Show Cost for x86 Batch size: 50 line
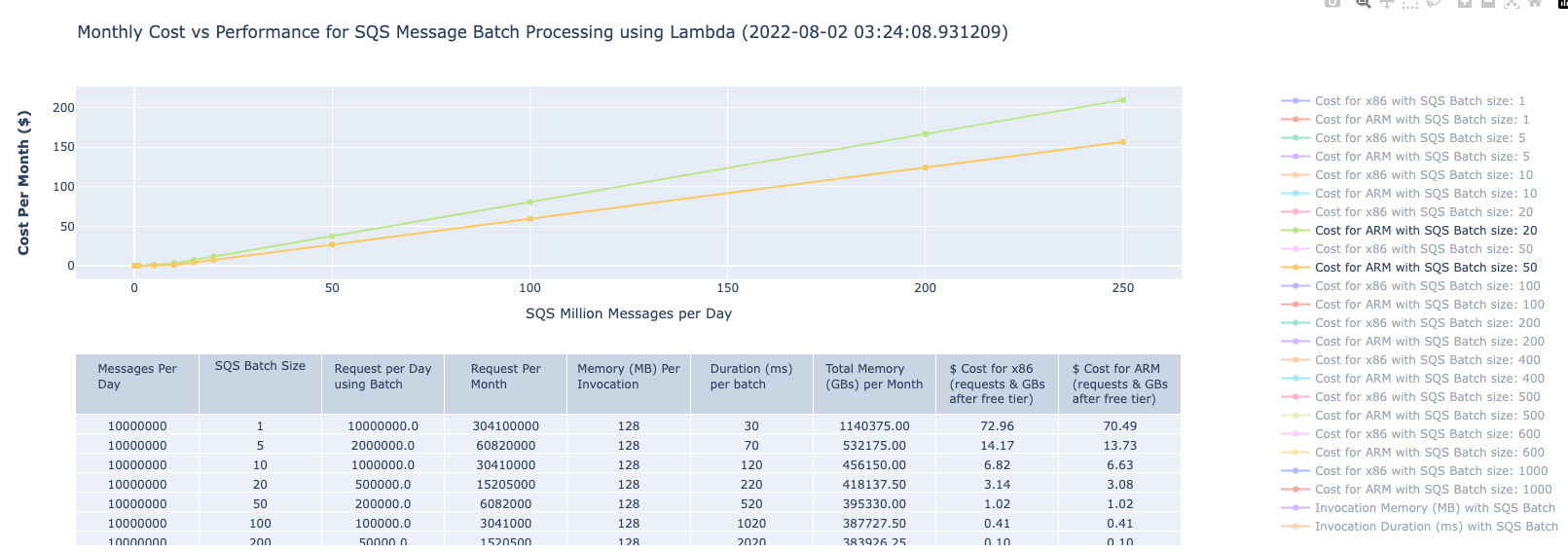Image resolution: width=1568 pixels, height=551 pixels. tap(1407, 249)
